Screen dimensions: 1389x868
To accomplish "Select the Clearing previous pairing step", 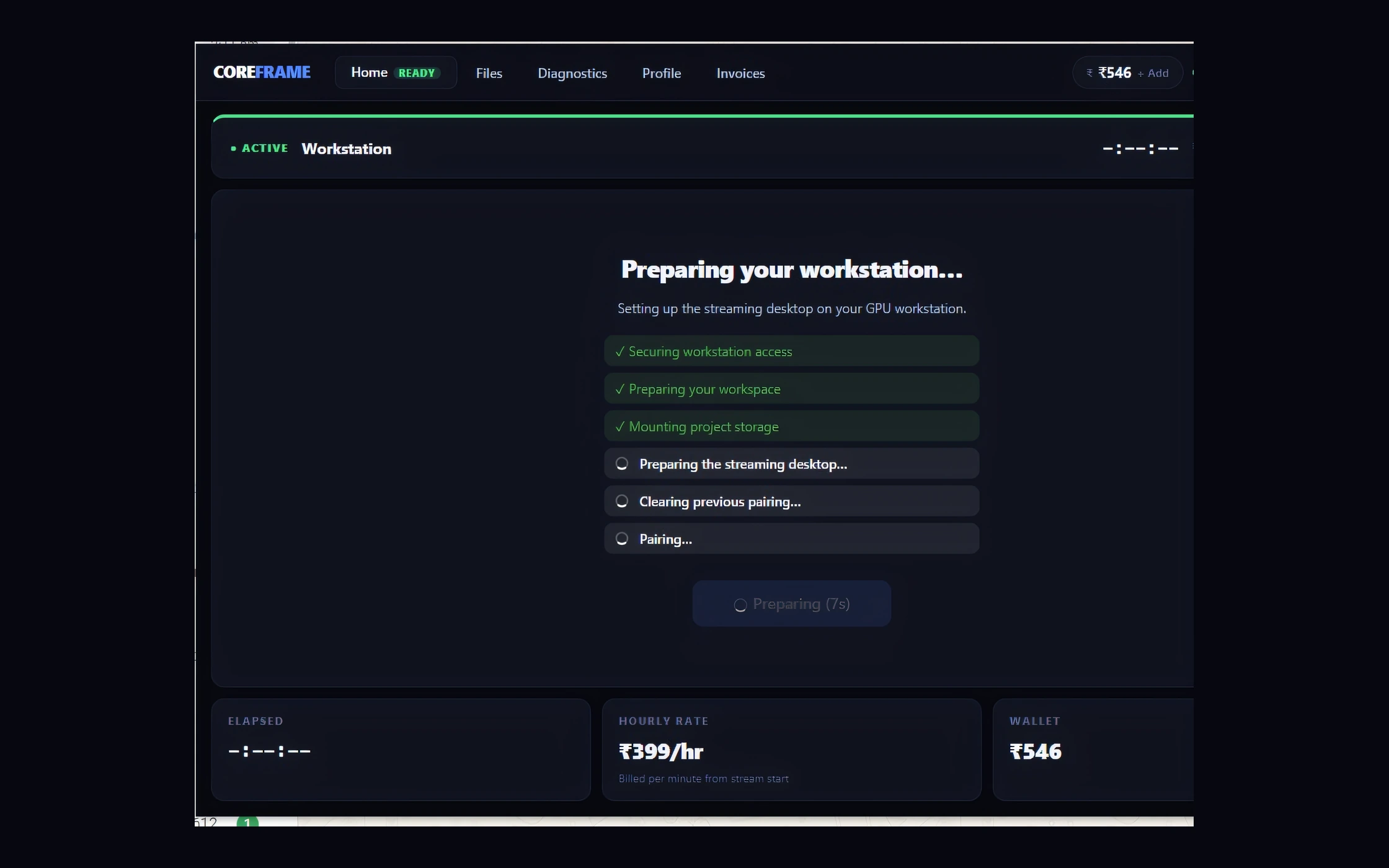I will (x=791, y=501).
